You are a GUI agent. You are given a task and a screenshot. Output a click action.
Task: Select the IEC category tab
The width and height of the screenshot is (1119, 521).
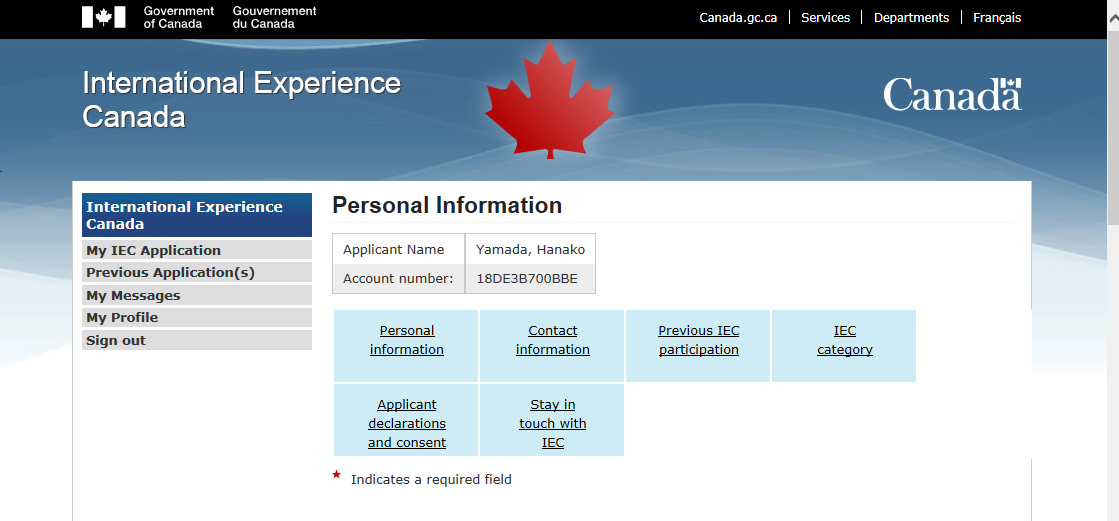coord(845,340)
